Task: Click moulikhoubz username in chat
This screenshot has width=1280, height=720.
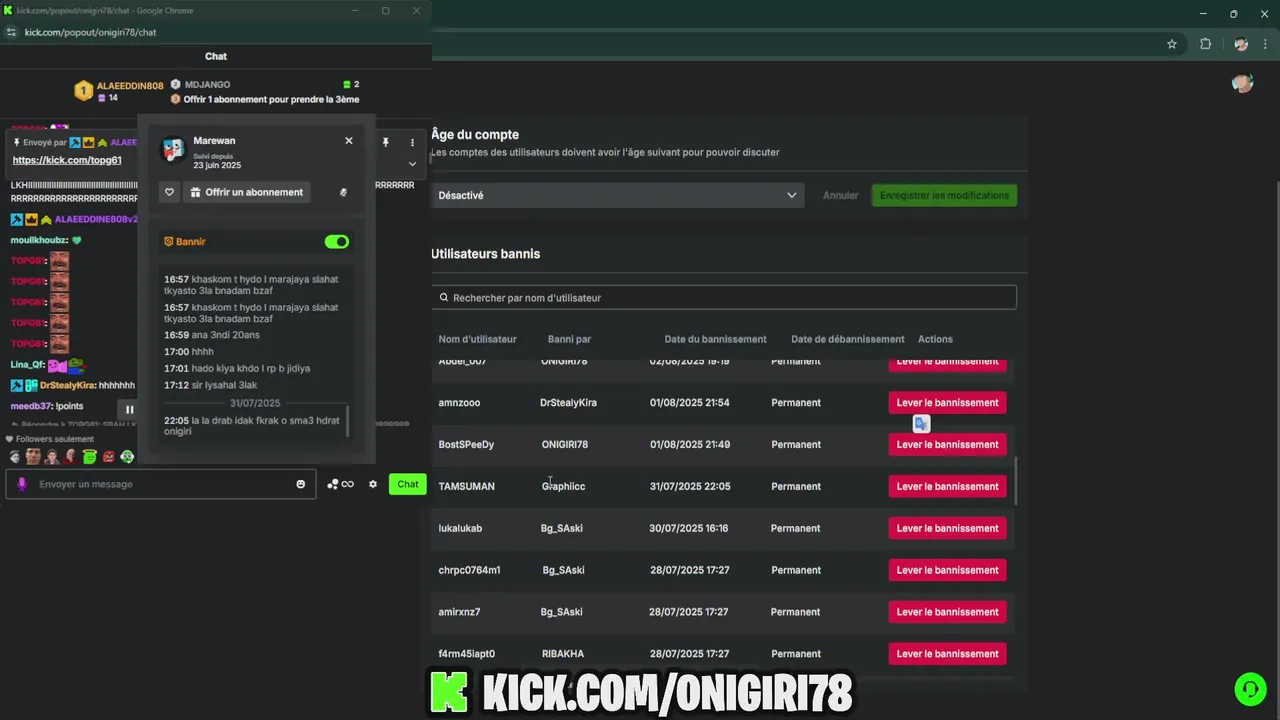Action: pyautogui.click(x=39, y=240)
